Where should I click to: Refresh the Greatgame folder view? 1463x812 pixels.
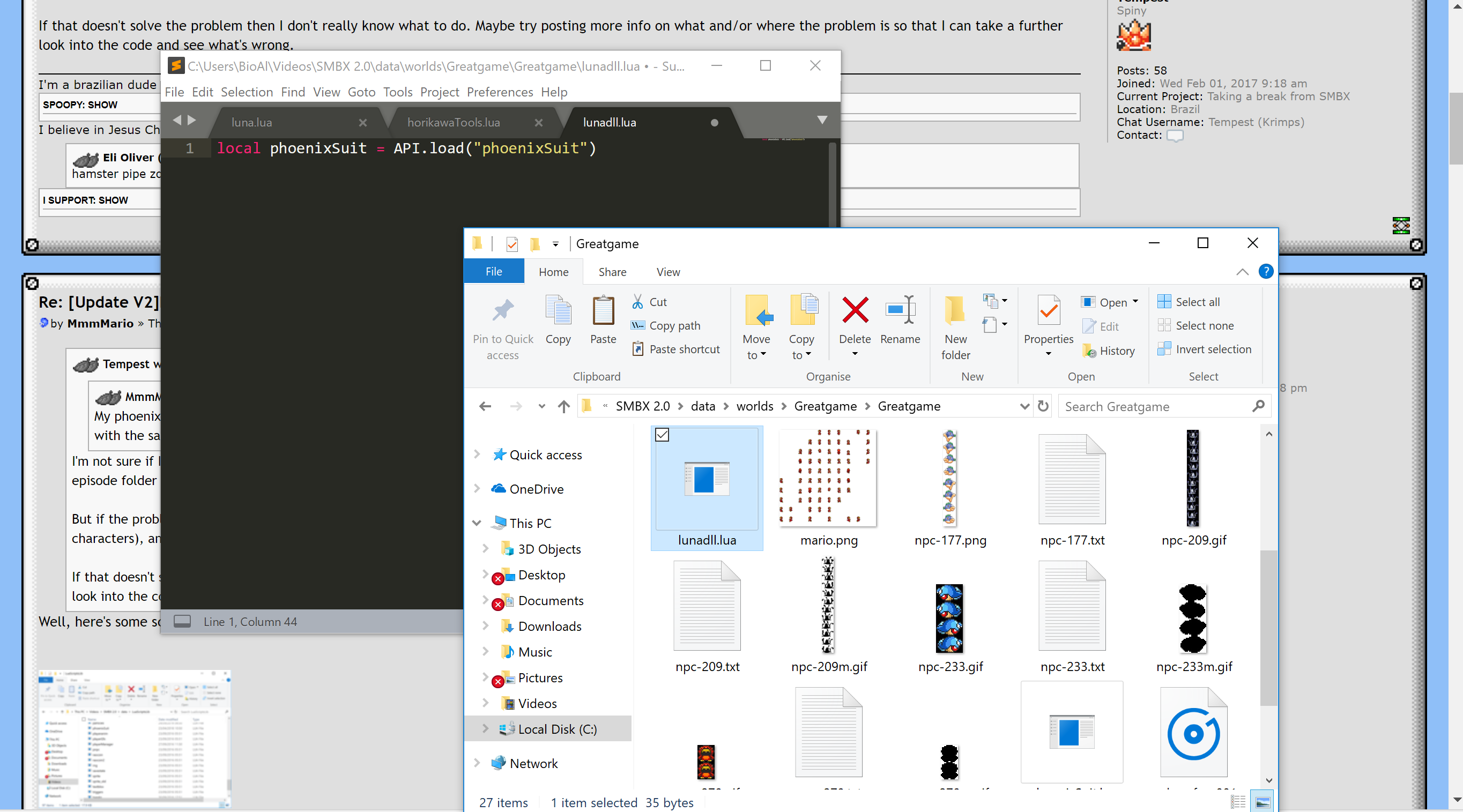tap(1043, 406)
